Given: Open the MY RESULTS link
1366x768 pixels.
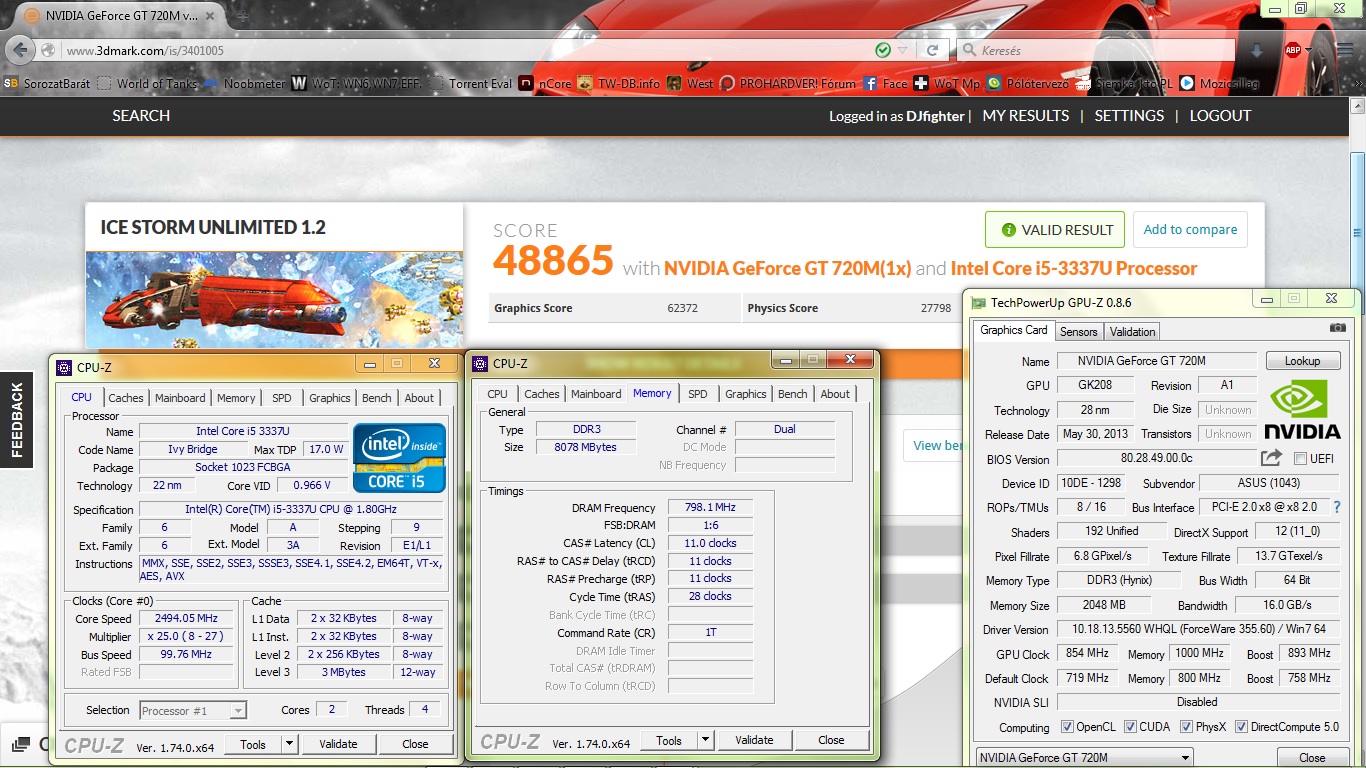Looking at the screenshot, I should (1026, 115).
